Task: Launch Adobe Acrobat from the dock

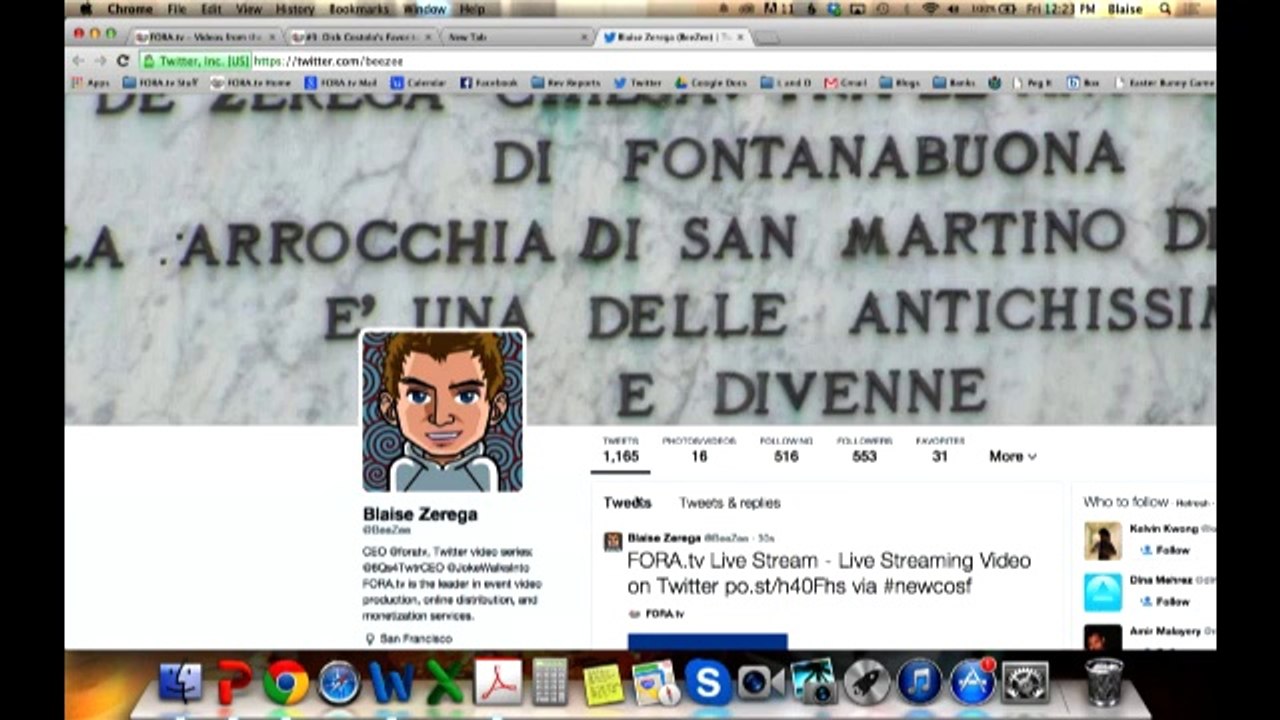Action: tap(497, 683)
